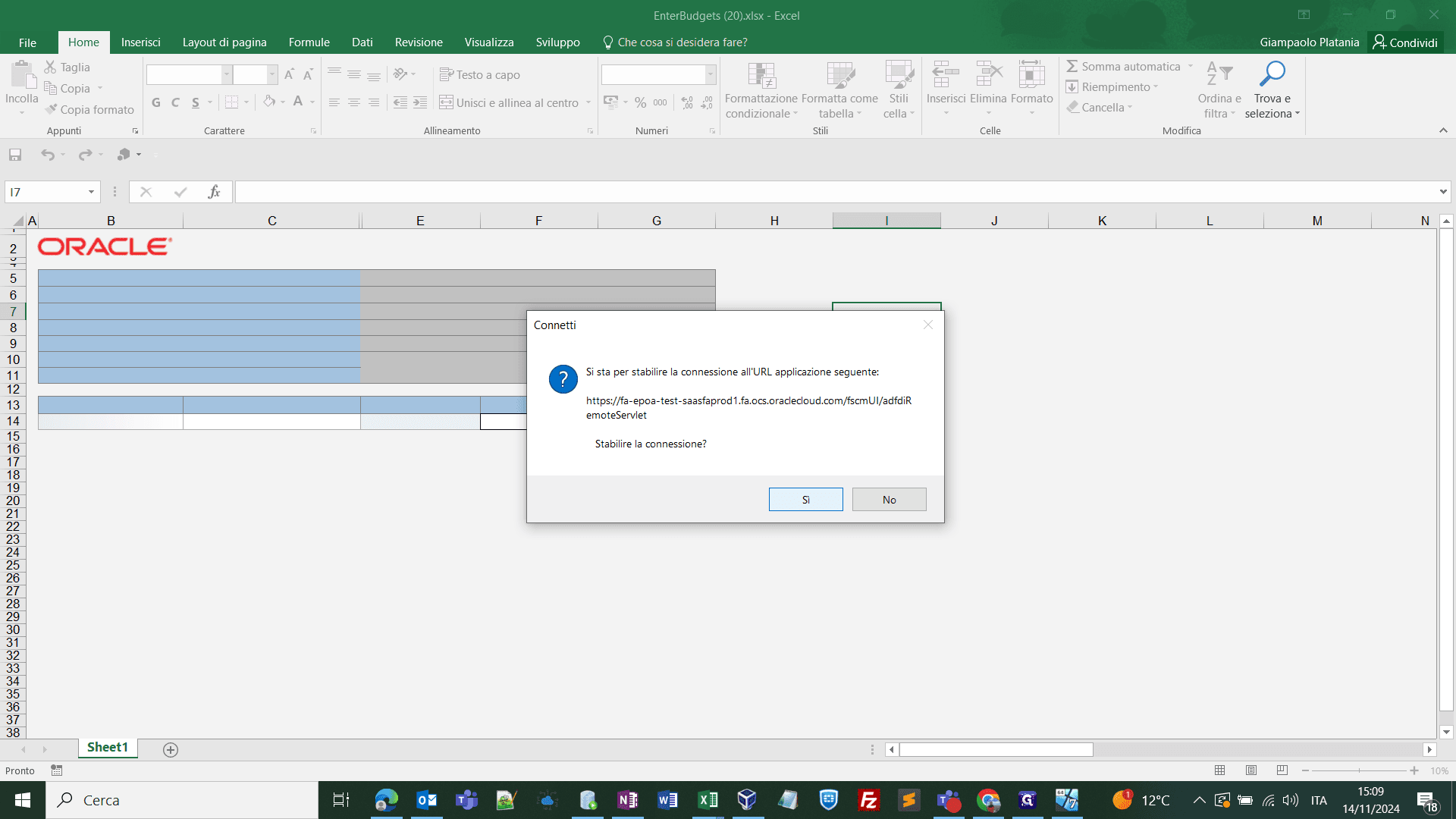
Task: Open the Dati ribbon tab
Action: click(362, 42)
